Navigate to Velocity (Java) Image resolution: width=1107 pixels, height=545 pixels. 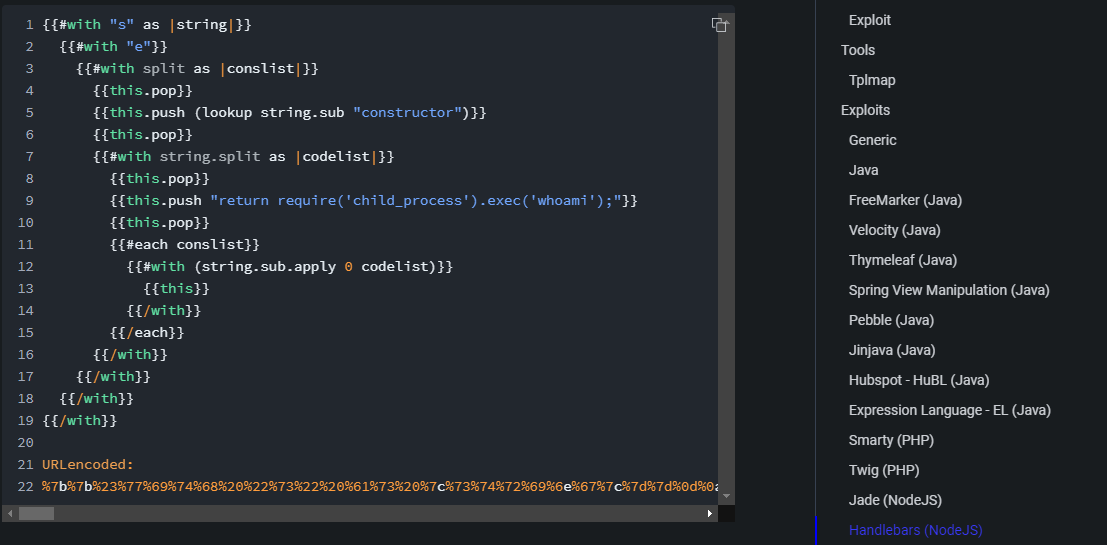point(894,230)
